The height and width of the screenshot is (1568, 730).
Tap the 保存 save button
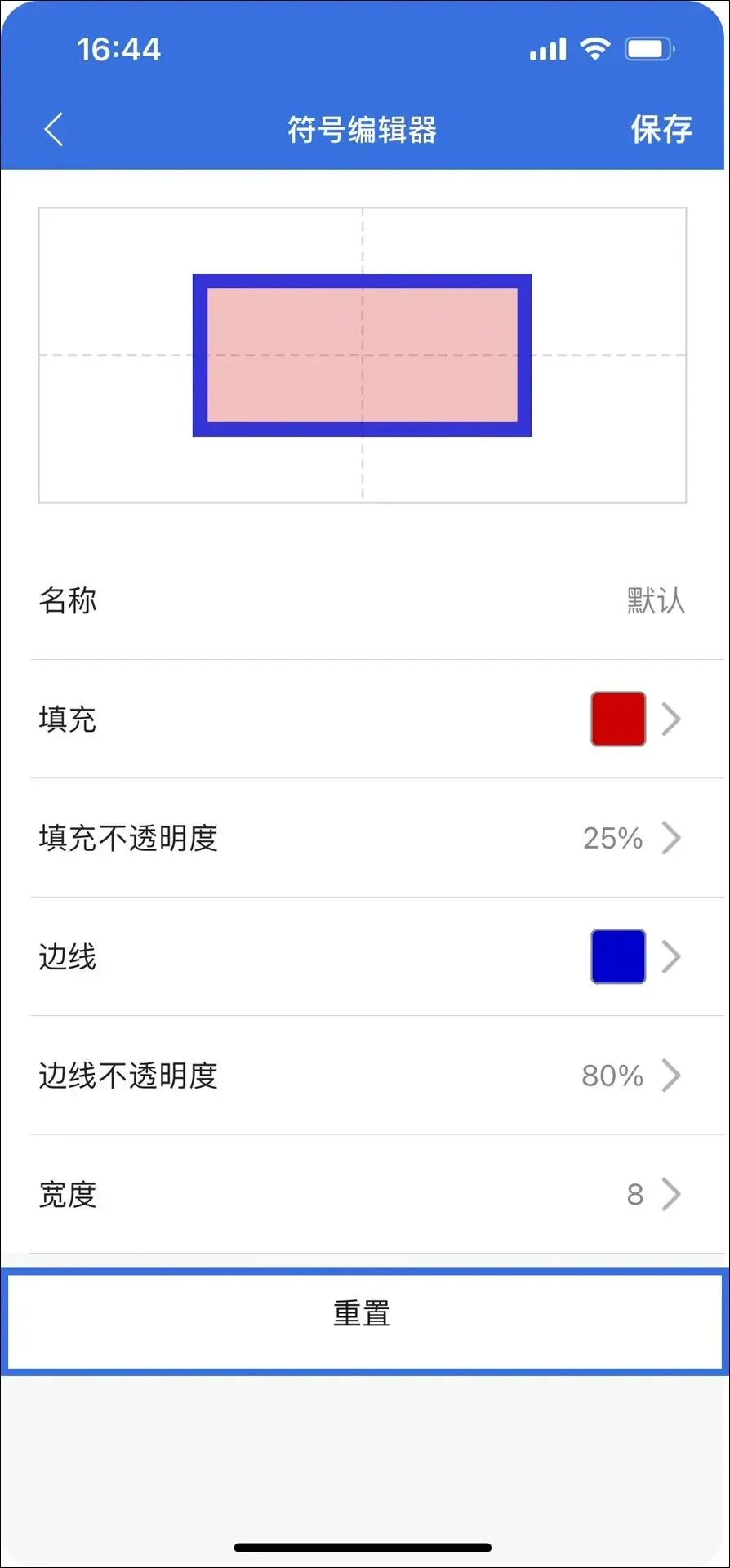(x=661, y=129)
